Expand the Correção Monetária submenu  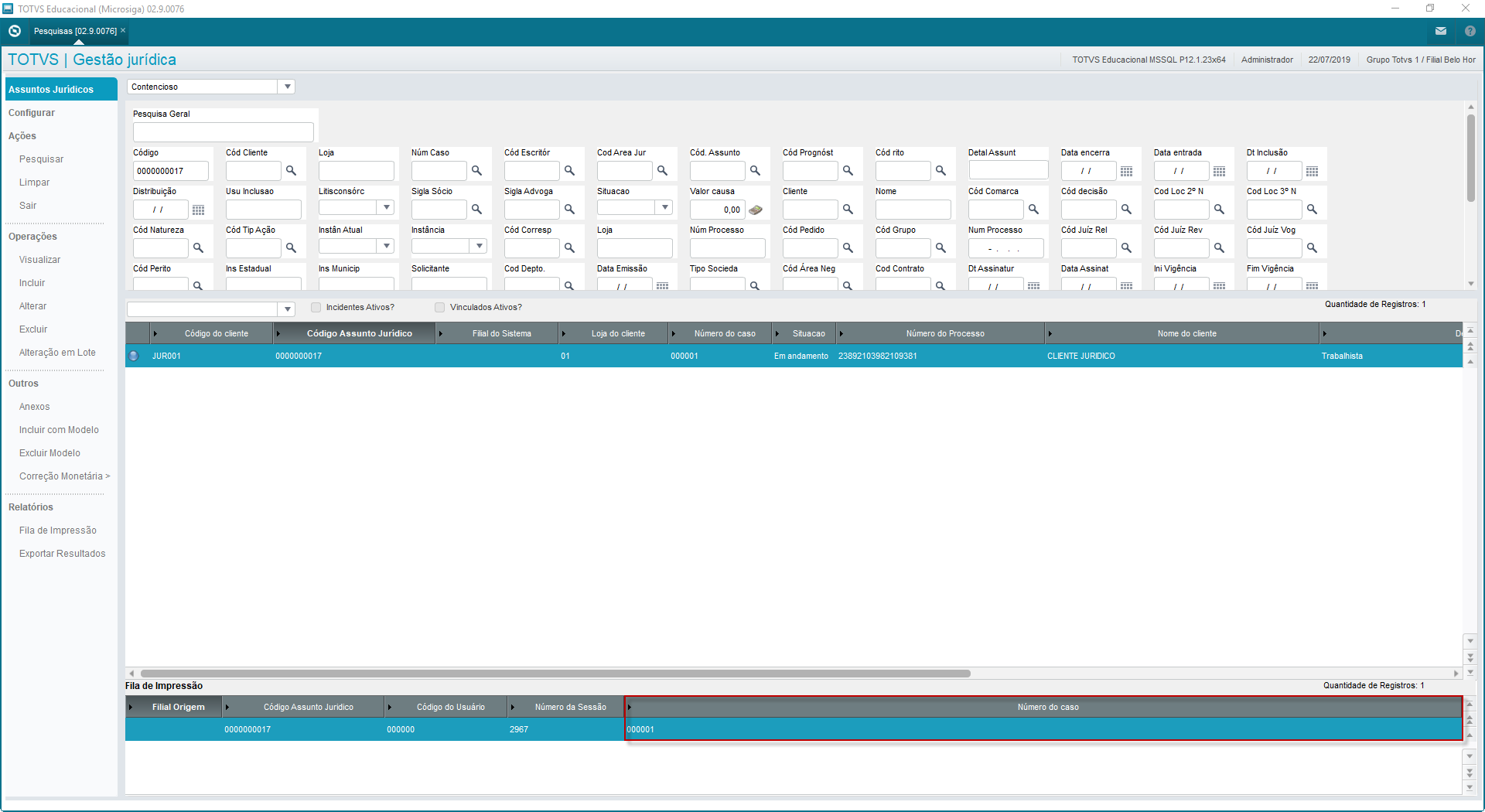(65, 476)
